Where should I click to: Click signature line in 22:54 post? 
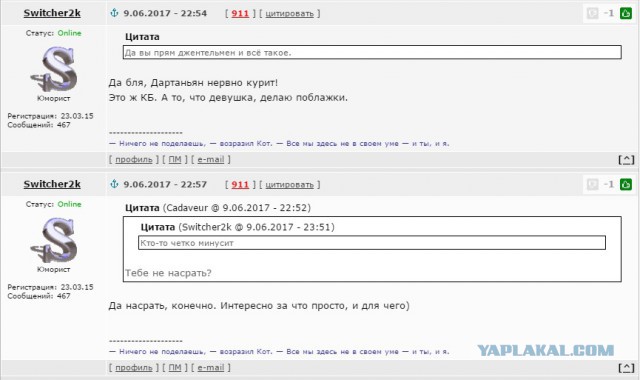[x=279, y=144]
